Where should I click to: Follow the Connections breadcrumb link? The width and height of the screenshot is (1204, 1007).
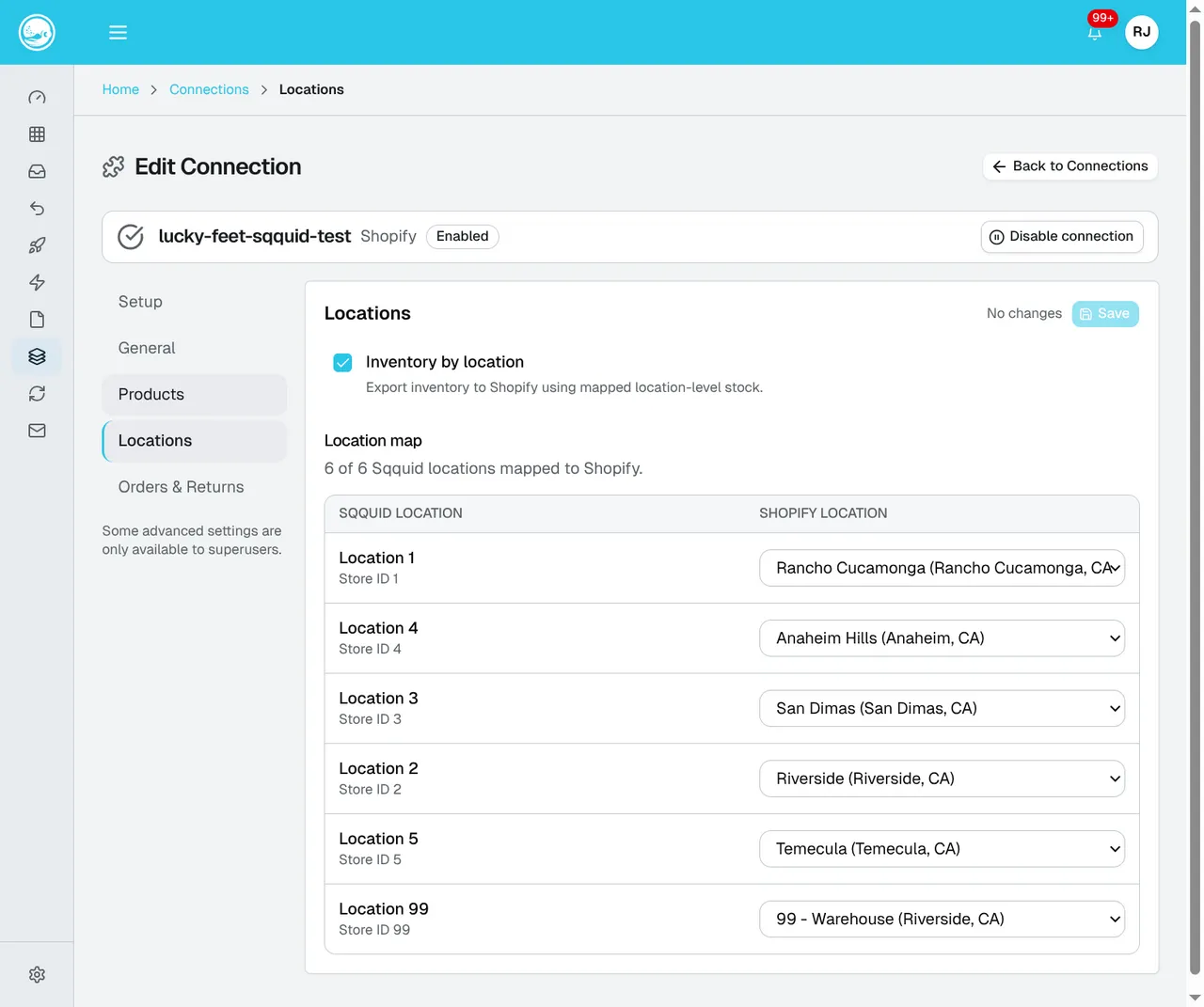tap(209, 89)
